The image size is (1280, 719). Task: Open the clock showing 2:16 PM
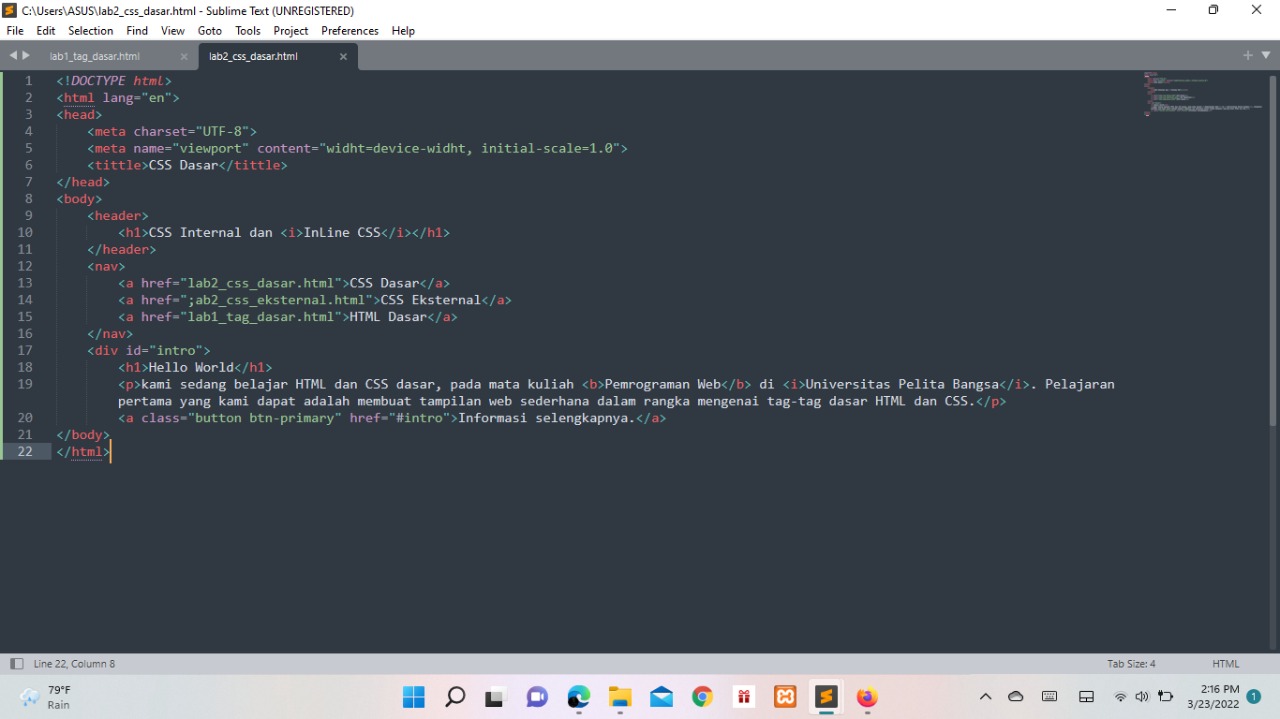click(1213, 697)
